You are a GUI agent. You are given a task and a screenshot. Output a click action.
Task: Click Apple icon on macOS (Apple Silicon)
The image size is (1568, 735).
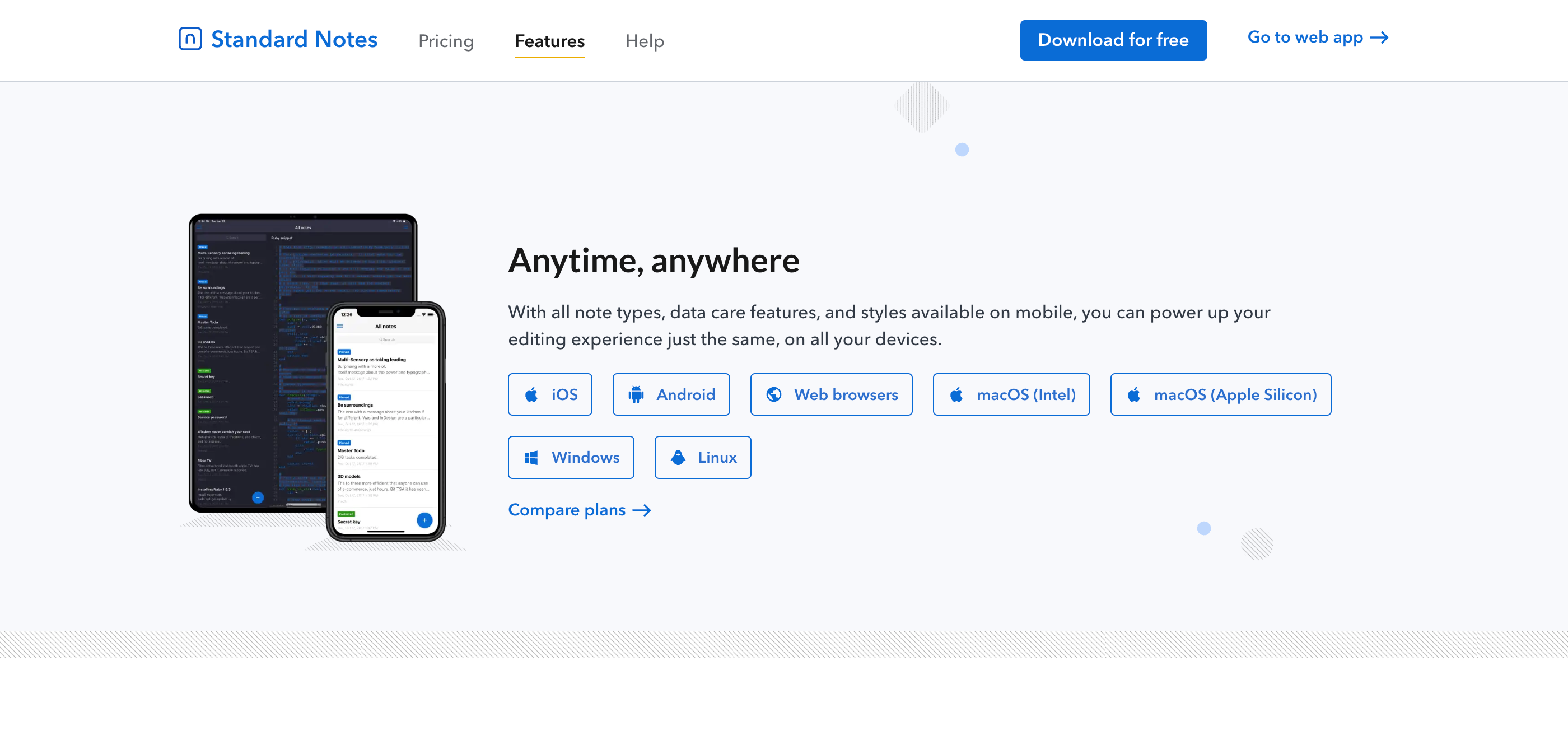point(1133,394)
